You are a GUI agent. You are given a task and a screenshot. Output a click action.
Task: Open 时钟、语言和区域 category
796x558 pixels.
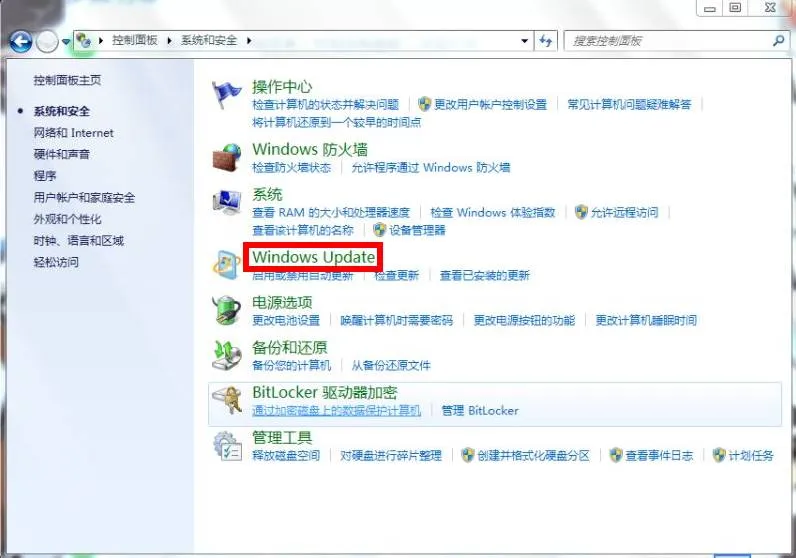79,241
